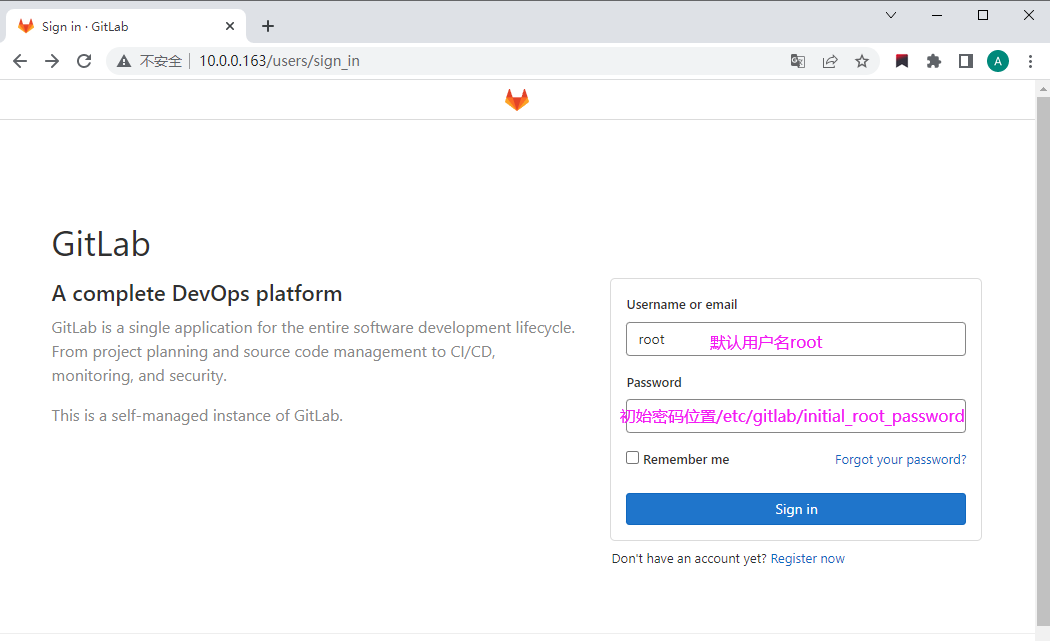Screen dimensions: 1050x641
Task: Expand the tab search chevron
Action: 891,15
